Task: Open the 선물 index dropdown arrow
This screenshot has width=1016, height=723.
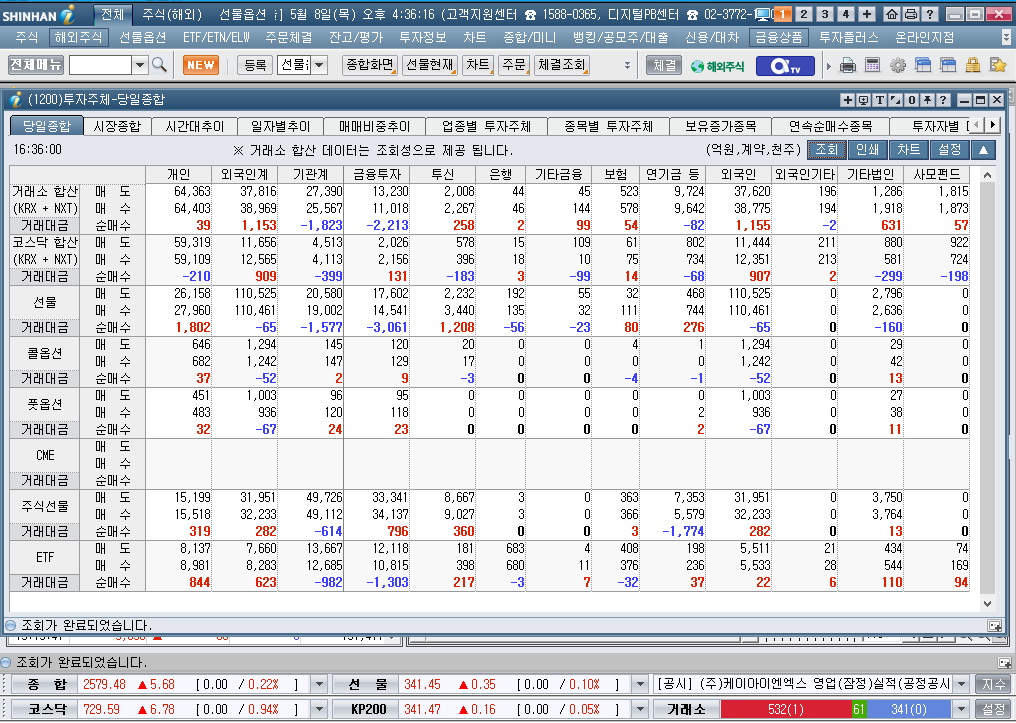Action: [640, 684]
